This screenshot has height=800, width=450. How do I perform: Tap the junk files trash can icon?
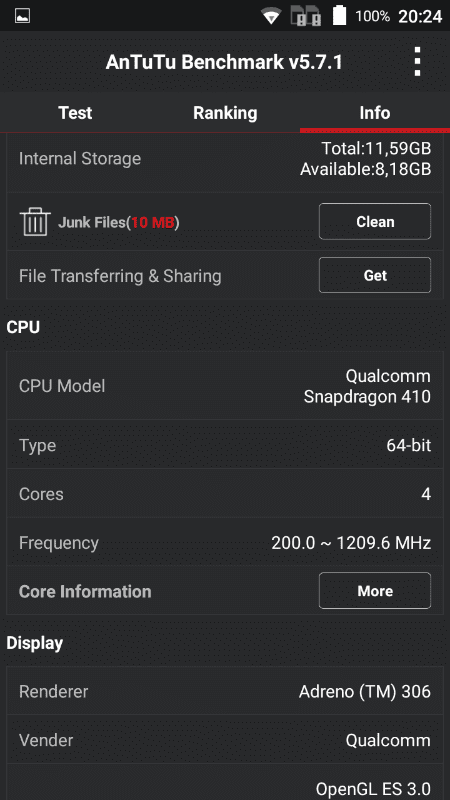click(35, 221)
